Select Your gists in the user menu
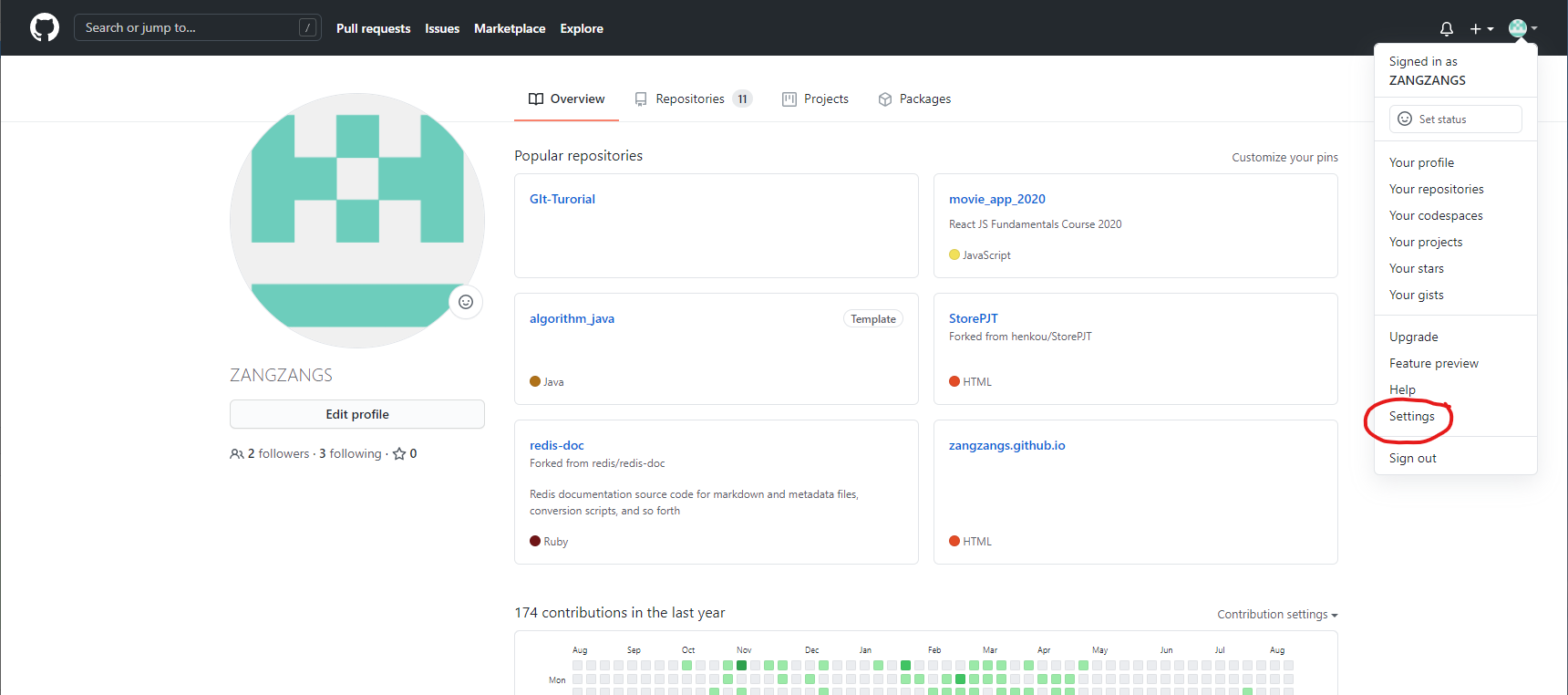 (1456, 295)
